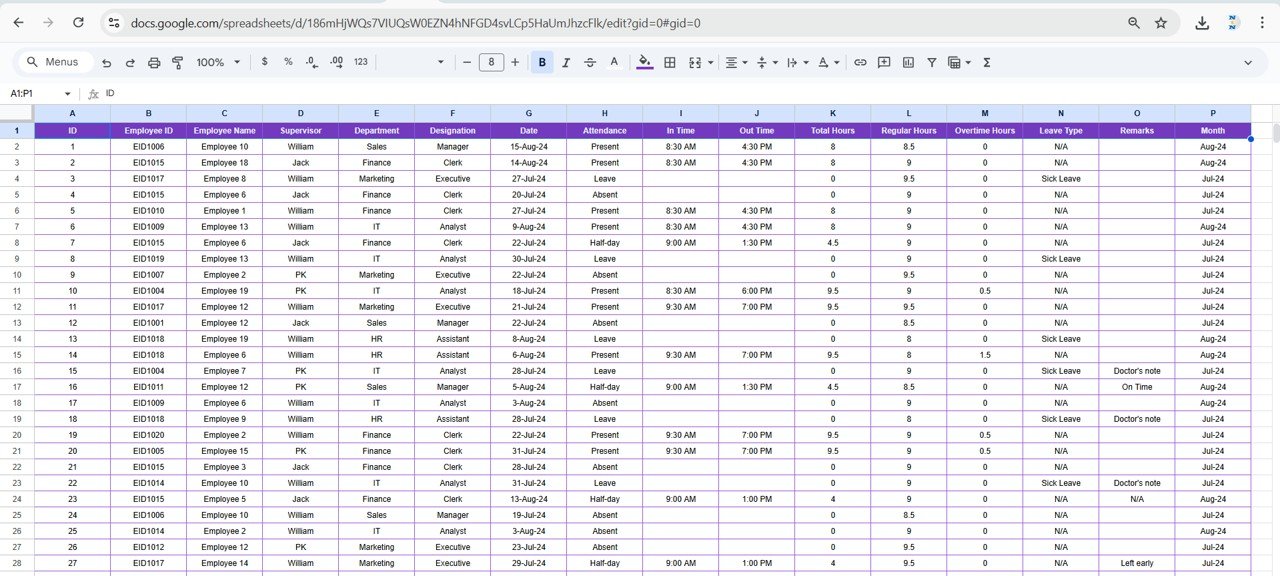1280x576 pixels.
Task: Format selection as currency
Action: (x=264, y=62)
